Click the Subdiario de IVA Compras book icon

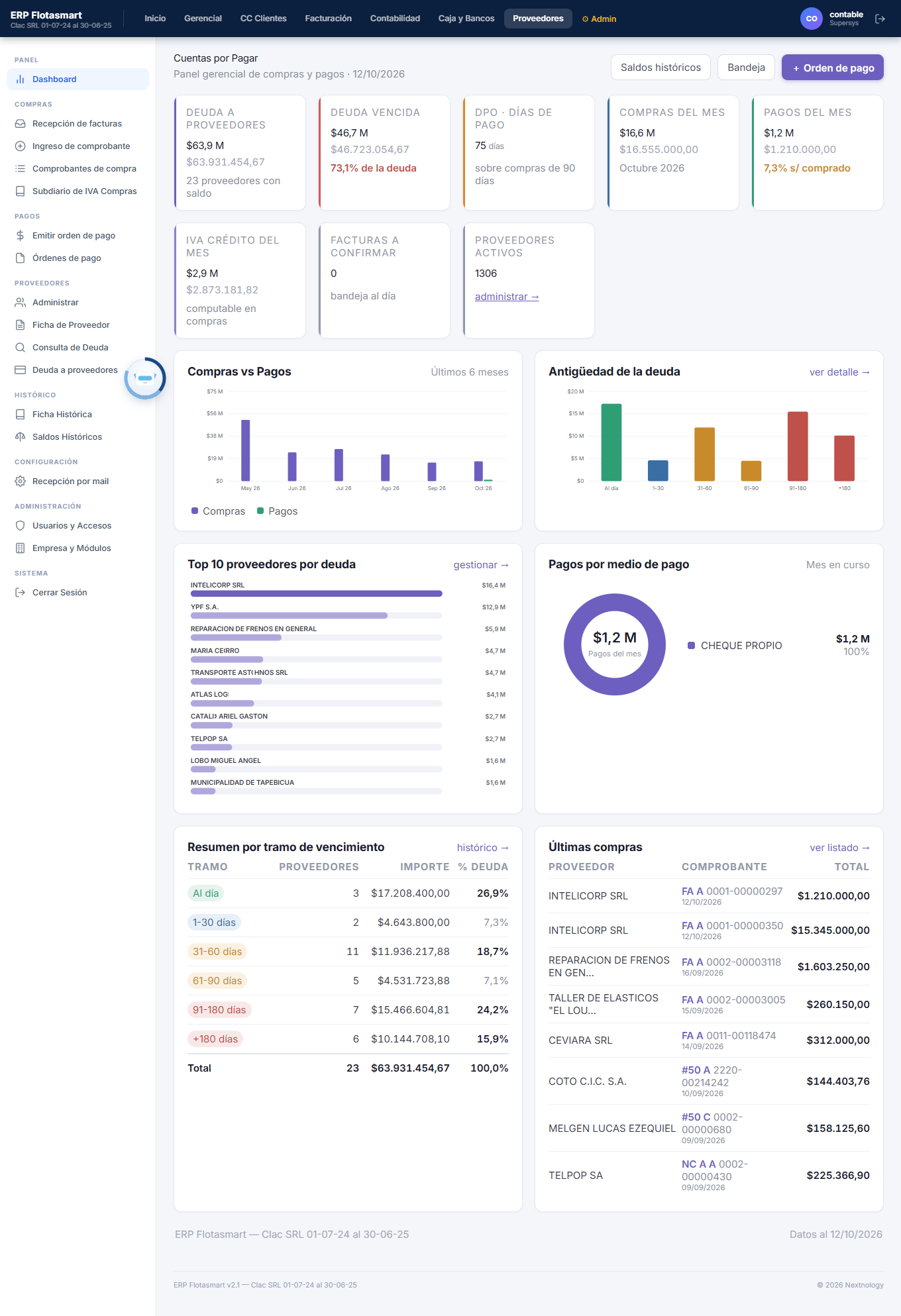pos(20,191)
